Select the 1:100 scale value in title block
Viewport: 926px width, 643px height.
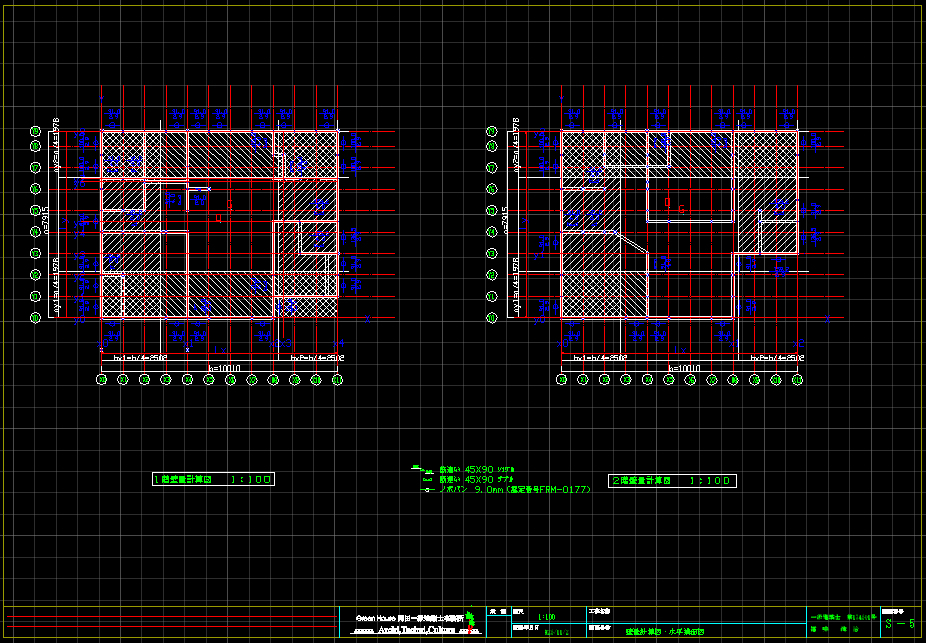[548, 617]
